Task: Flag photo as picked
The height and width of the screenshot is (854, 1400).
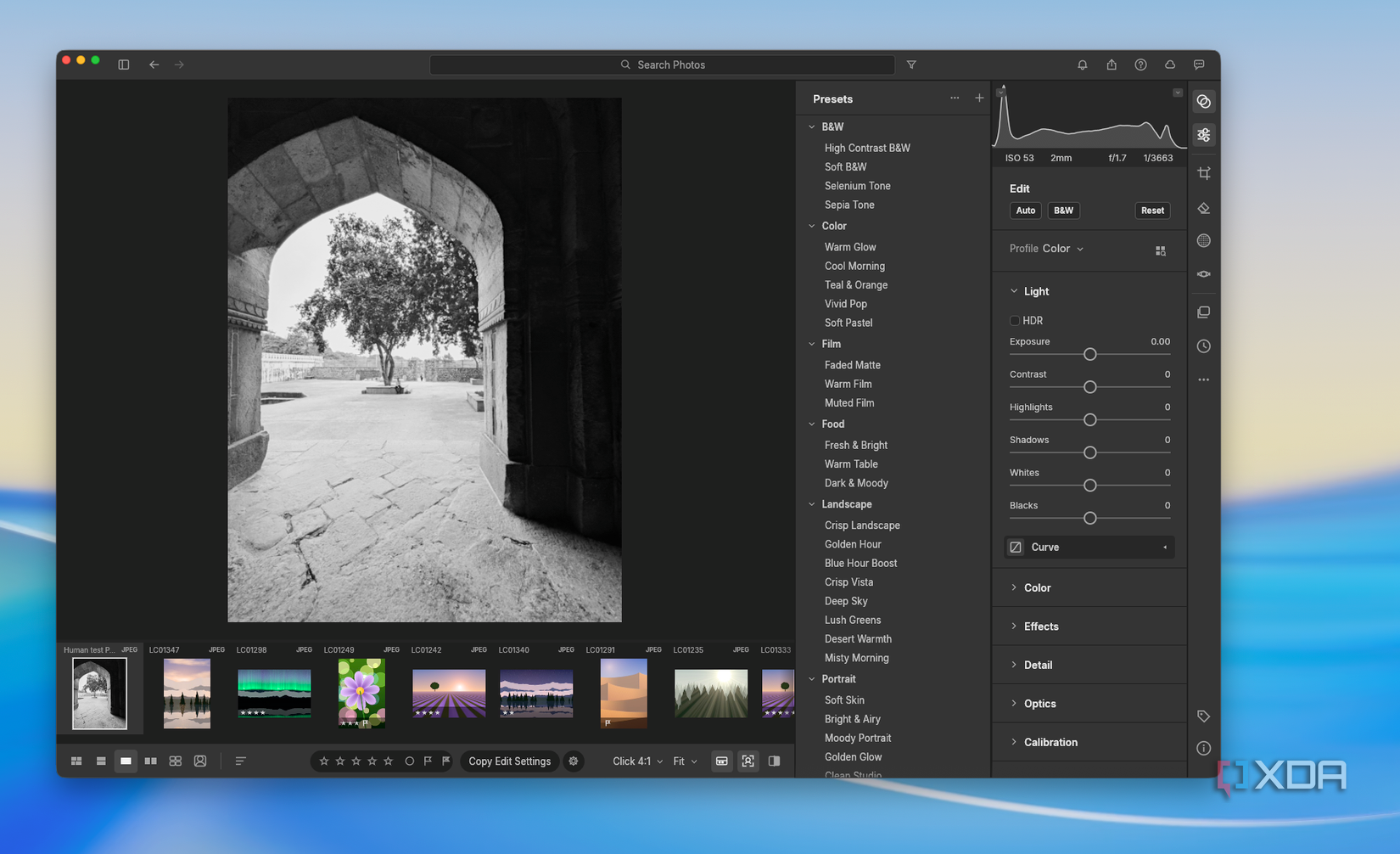Action: point(428,761)
